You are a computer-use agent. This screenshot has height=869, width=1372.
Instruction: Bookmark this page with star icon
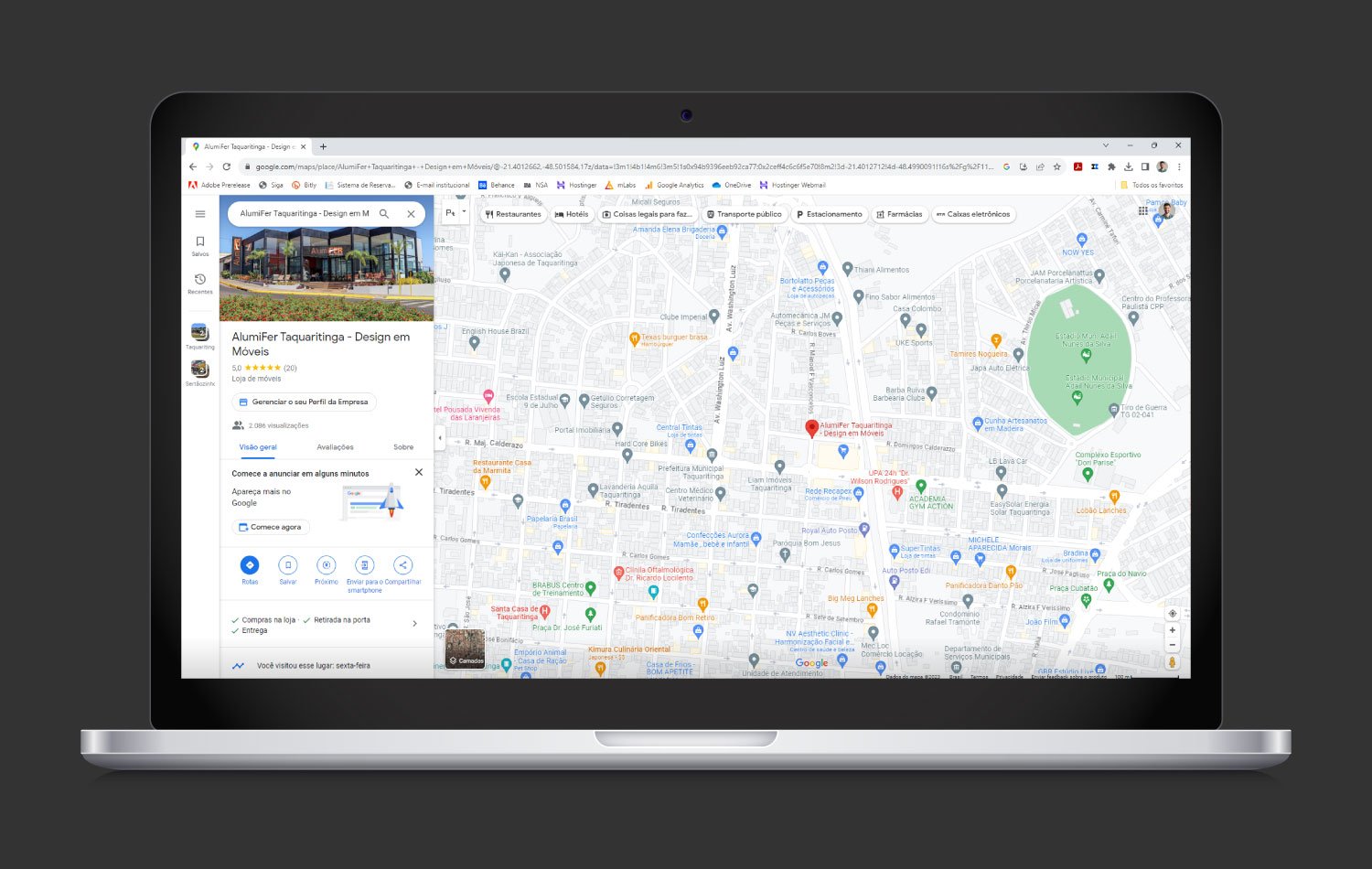click(1056, 166)
